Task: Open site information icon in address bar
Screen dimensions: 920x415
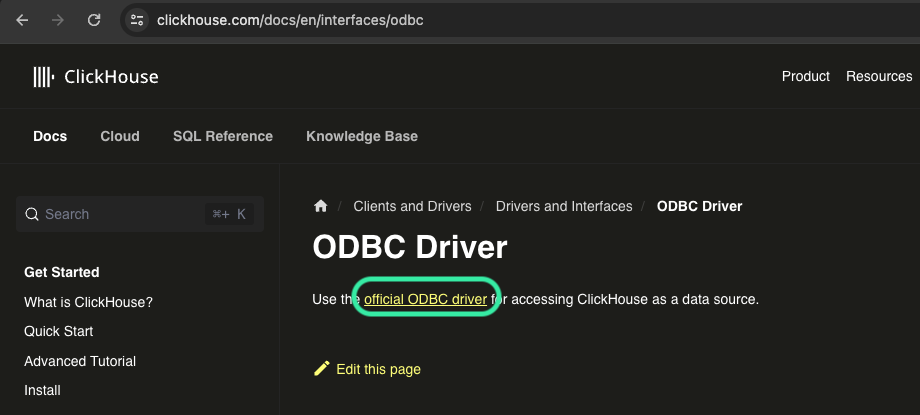Action: point(137,21)
